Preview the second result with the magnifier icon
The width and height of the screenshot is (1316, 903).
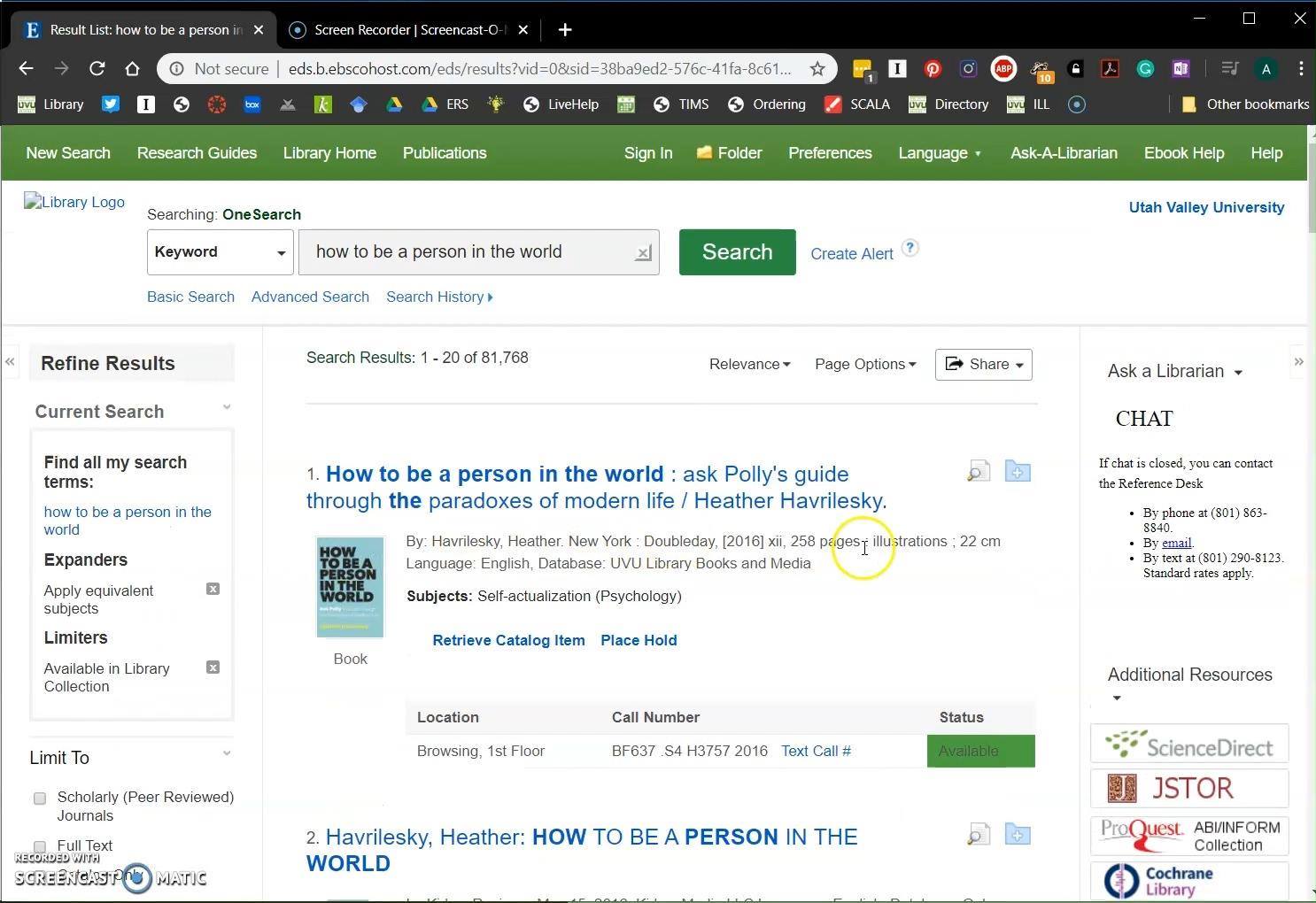[x=979, y=834]
